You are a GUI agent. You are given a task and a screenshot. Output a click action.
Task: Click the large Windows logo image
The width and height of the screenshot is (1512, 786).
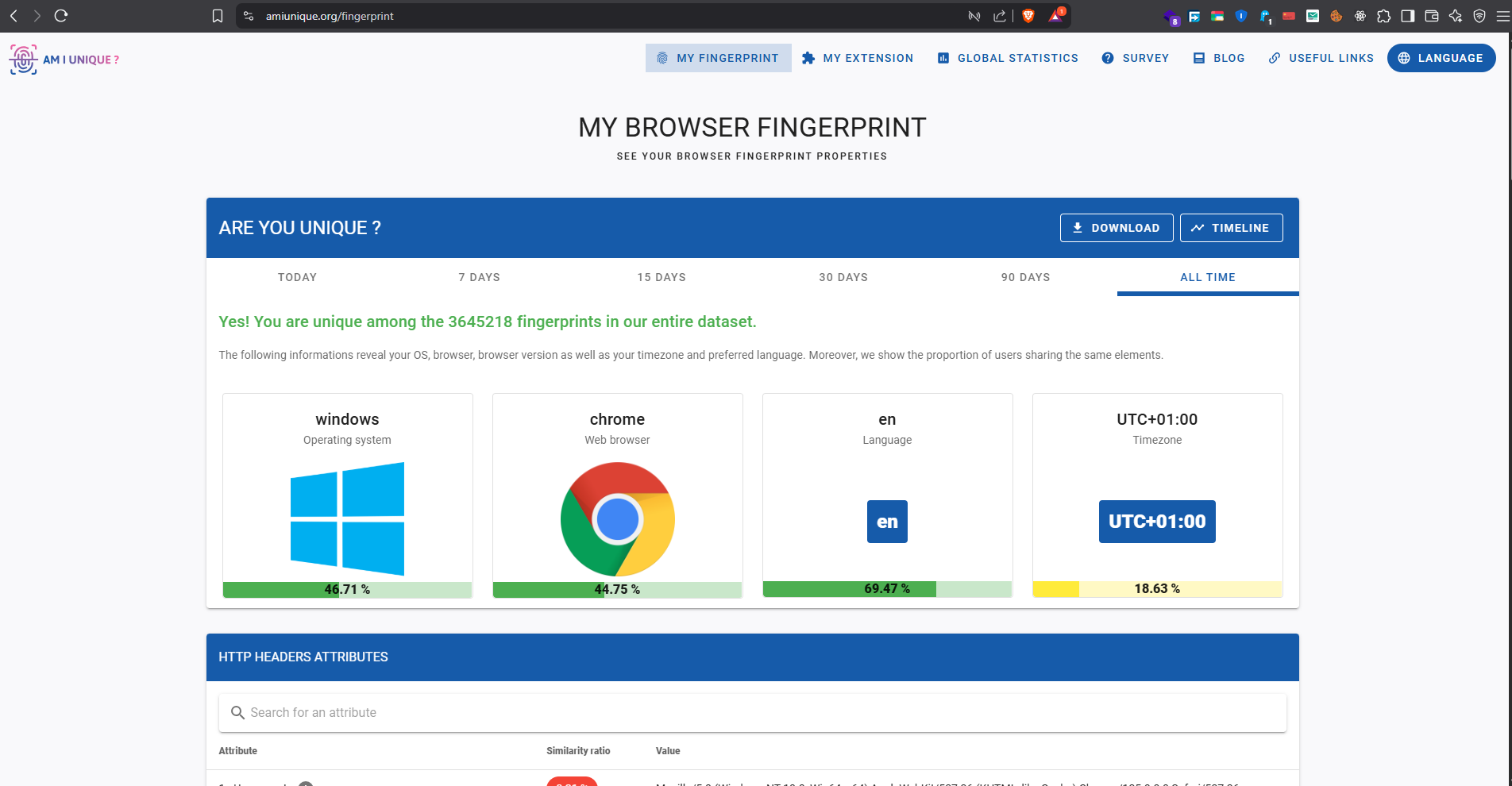tap(347, 518)
